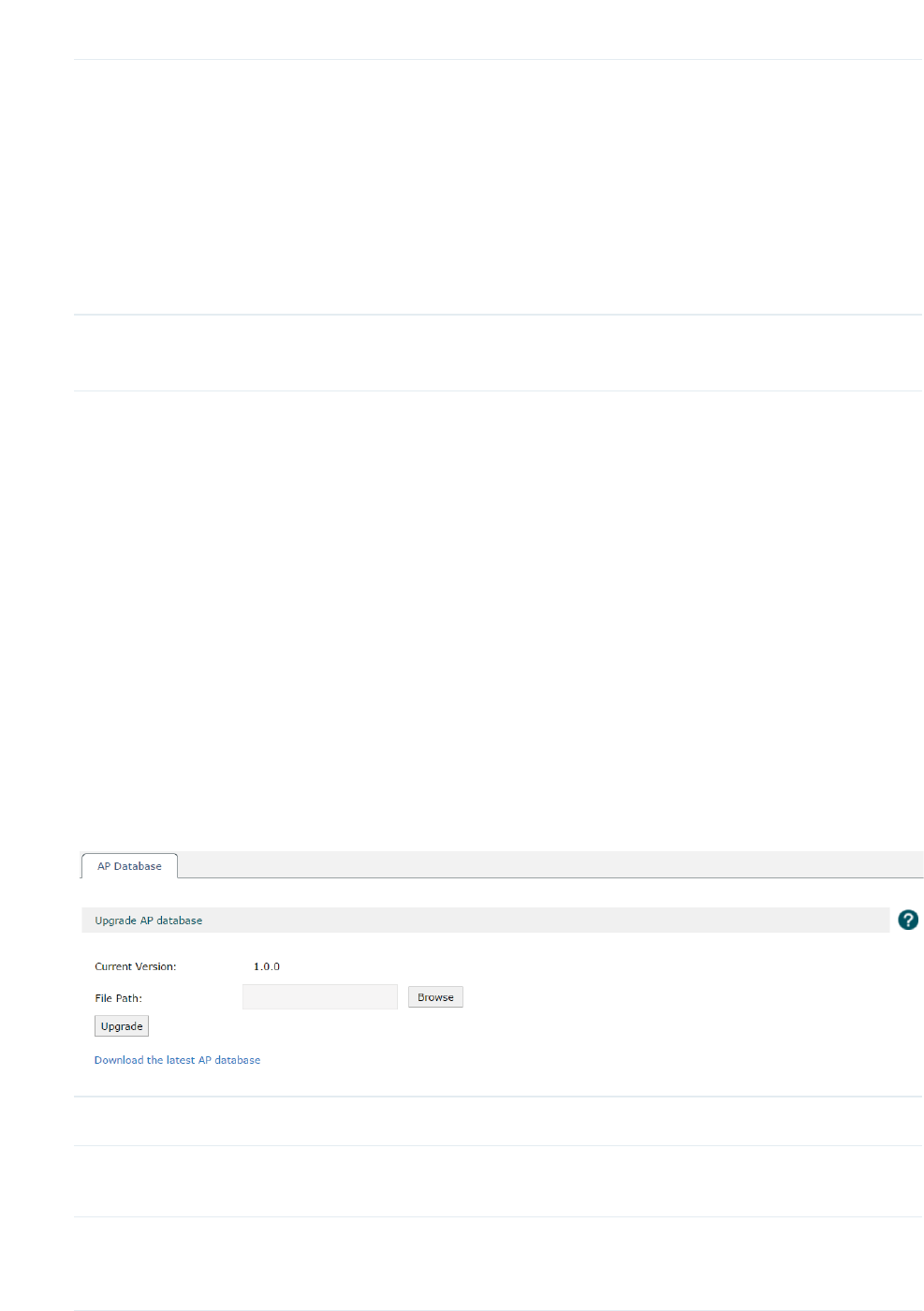Click the Current Version label
The width and height of the screenshot is (924, 1311).
[135, 966]
